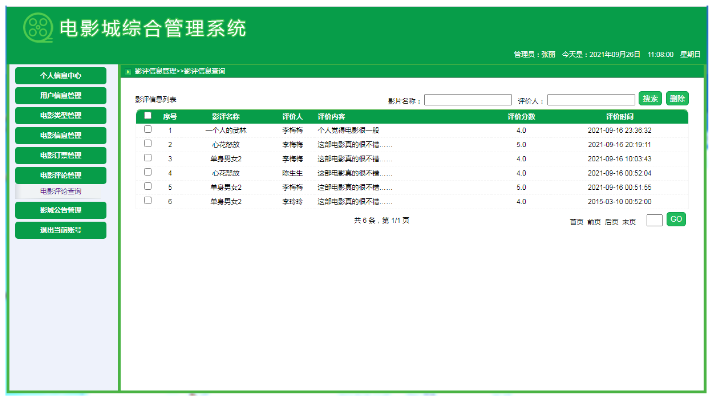Click the reviewer name in row 4

[x=292, y=173]
